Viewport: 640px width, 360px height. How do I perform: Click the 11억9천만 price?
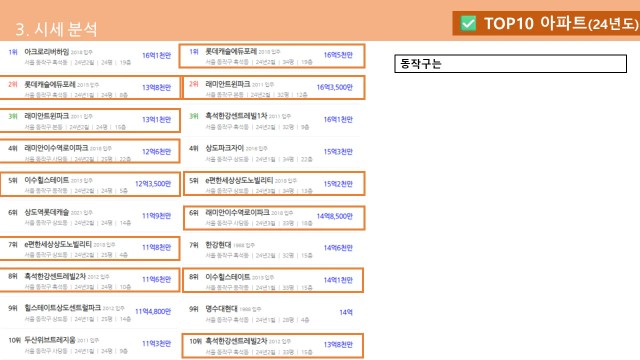click(156, 216)
